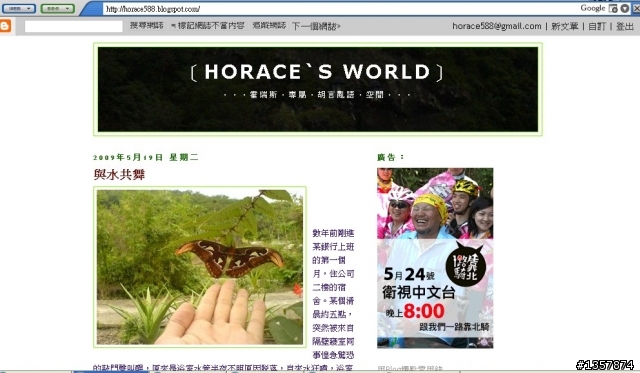Click the 廣告： sidebar heading
The width and height of the screenshot is (640, 373).
(391, 157)
